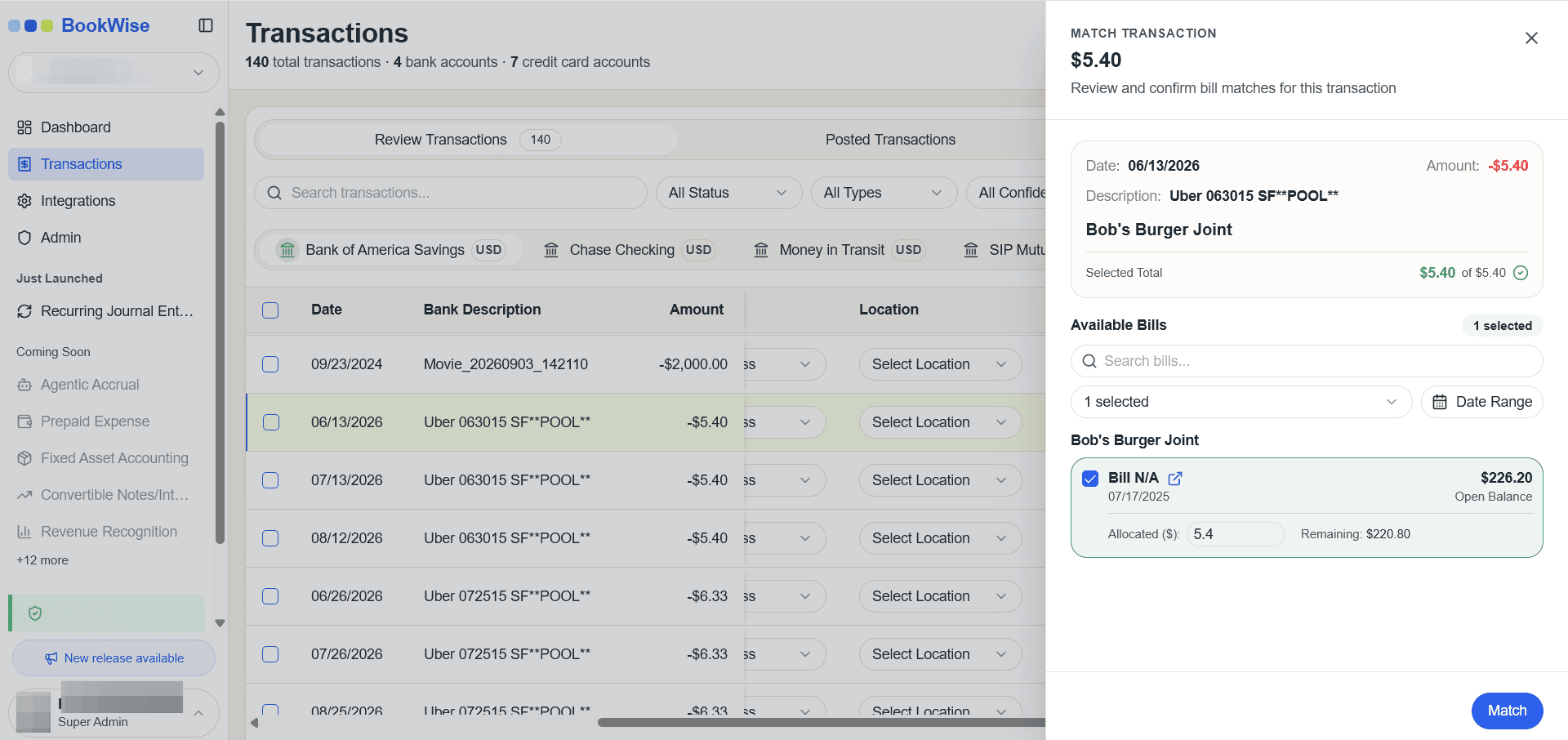This screenshot has width=1568, height=740.
Task: Click Bank of America Savings bank icon
Action: tap(287, 250)
